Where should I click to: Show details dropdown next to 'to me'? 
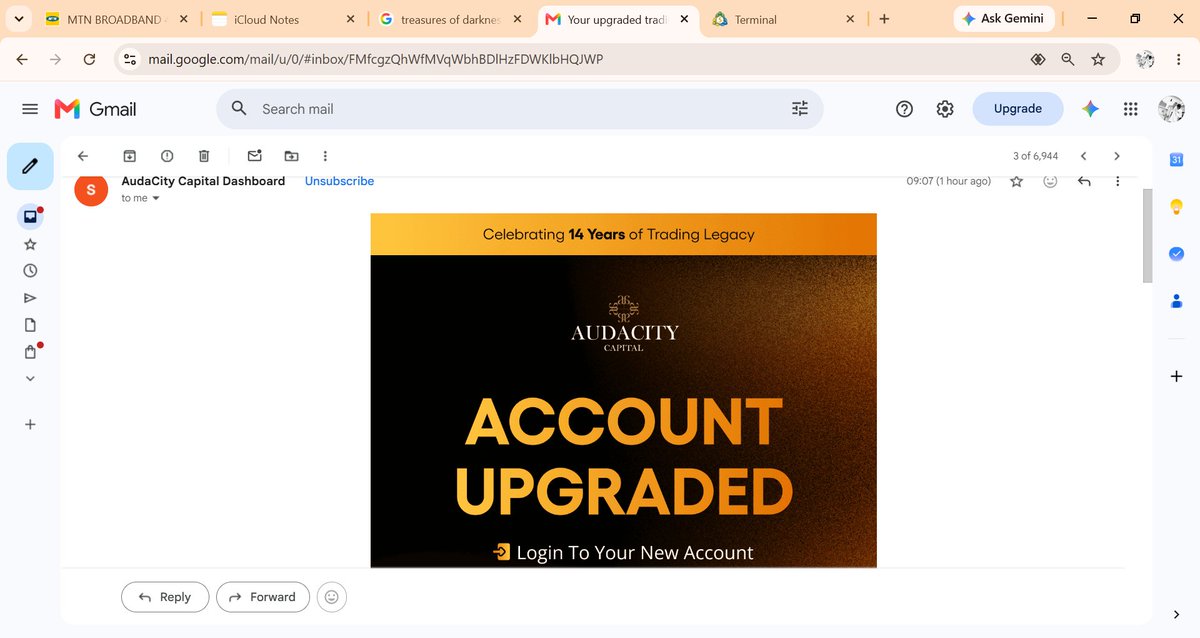(156, 198)
